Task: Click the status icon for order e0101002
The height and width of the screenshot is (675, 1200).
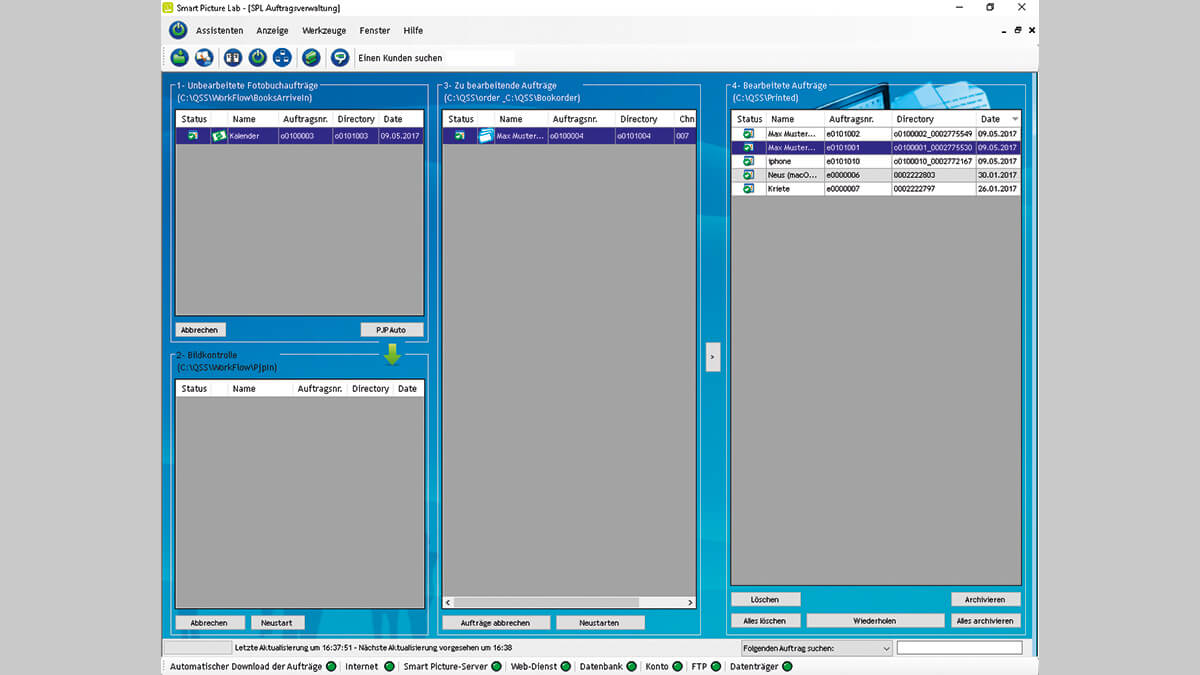Action: pos(747,133)
